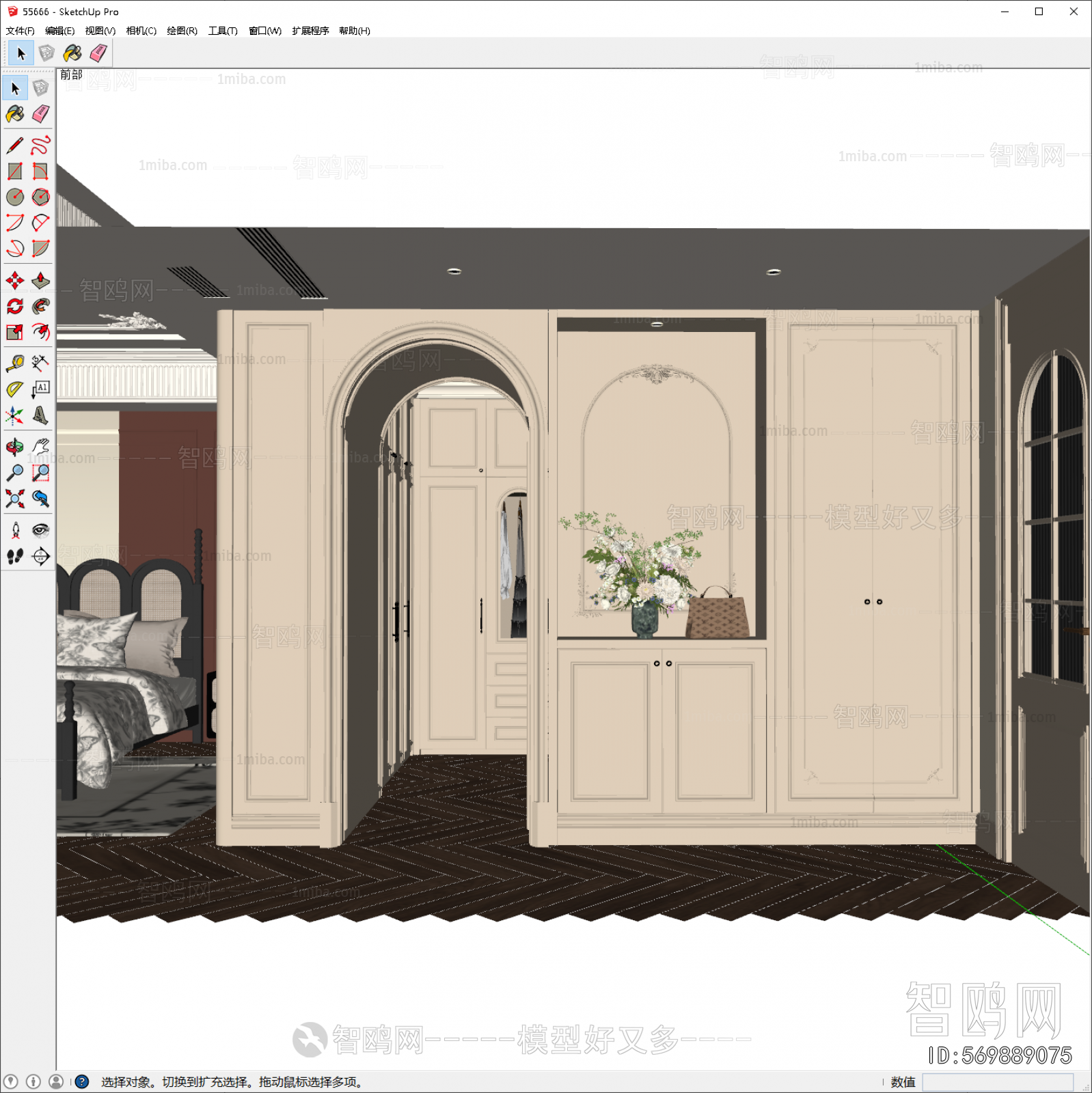Open the 窗口(W) menu
The width and height of the screenshot is (1092, 1093).
(265, 31)
